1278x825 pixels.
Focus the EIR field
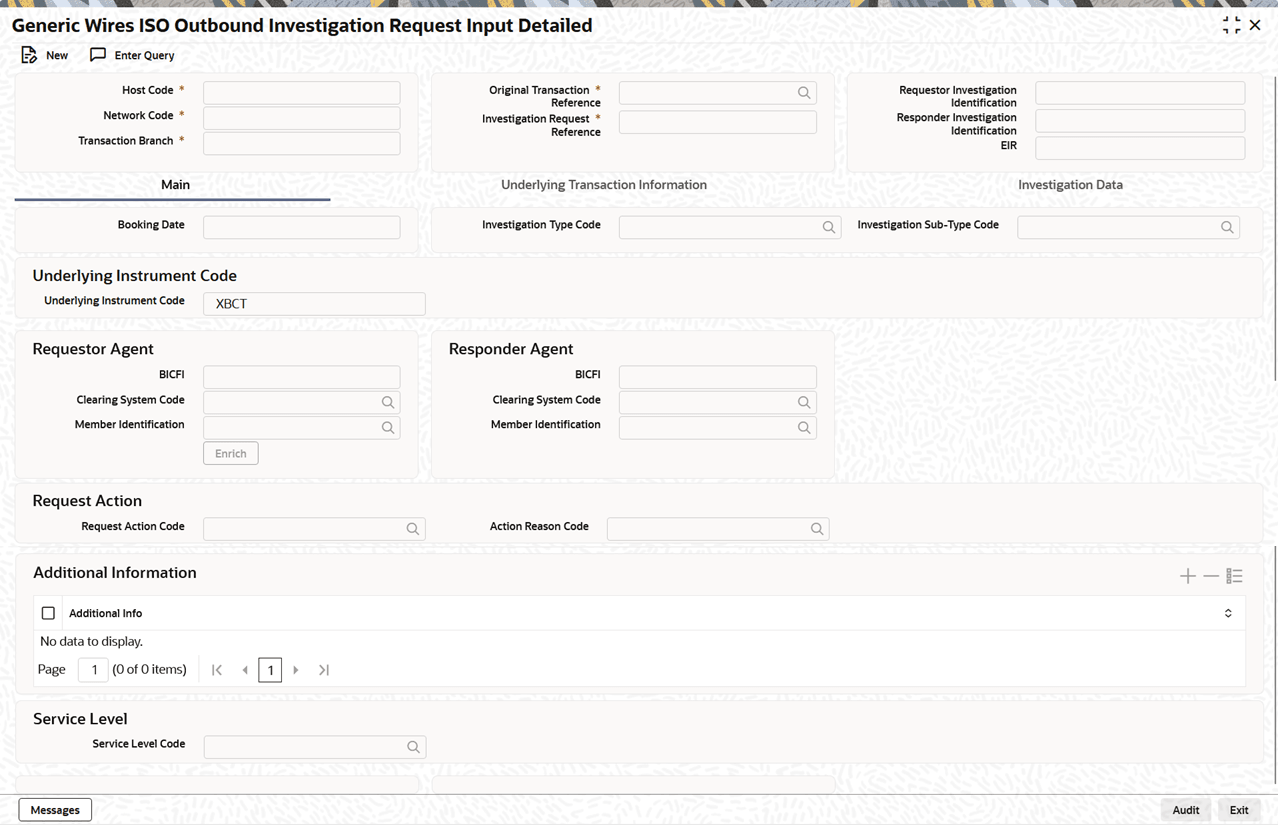(1140, 148)
